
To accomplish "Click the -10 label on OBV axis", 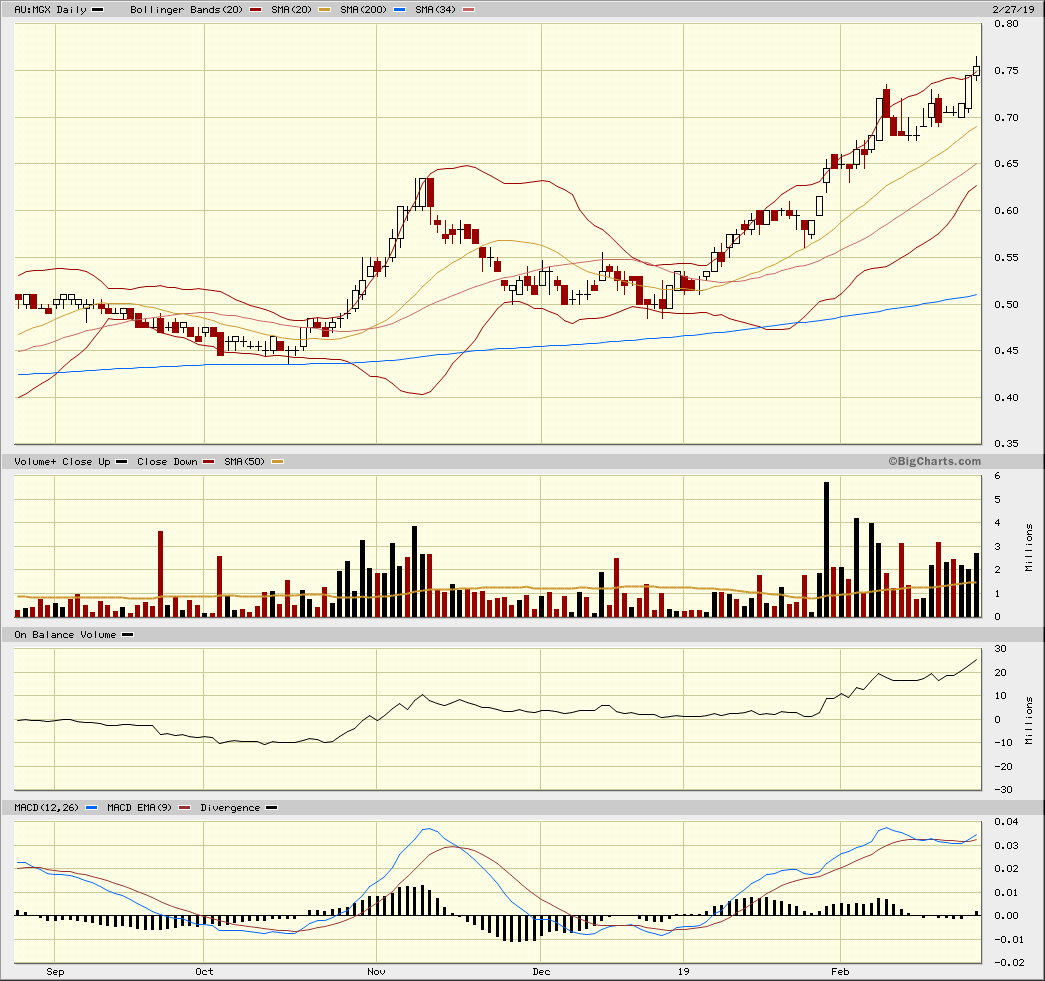I will 1003,742.
